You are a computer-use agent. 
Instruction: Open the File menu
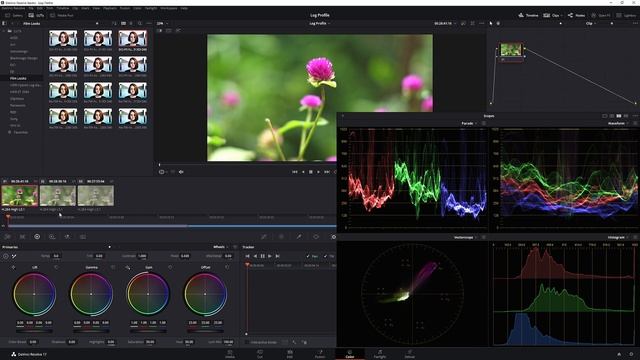(x=31, y=8)
